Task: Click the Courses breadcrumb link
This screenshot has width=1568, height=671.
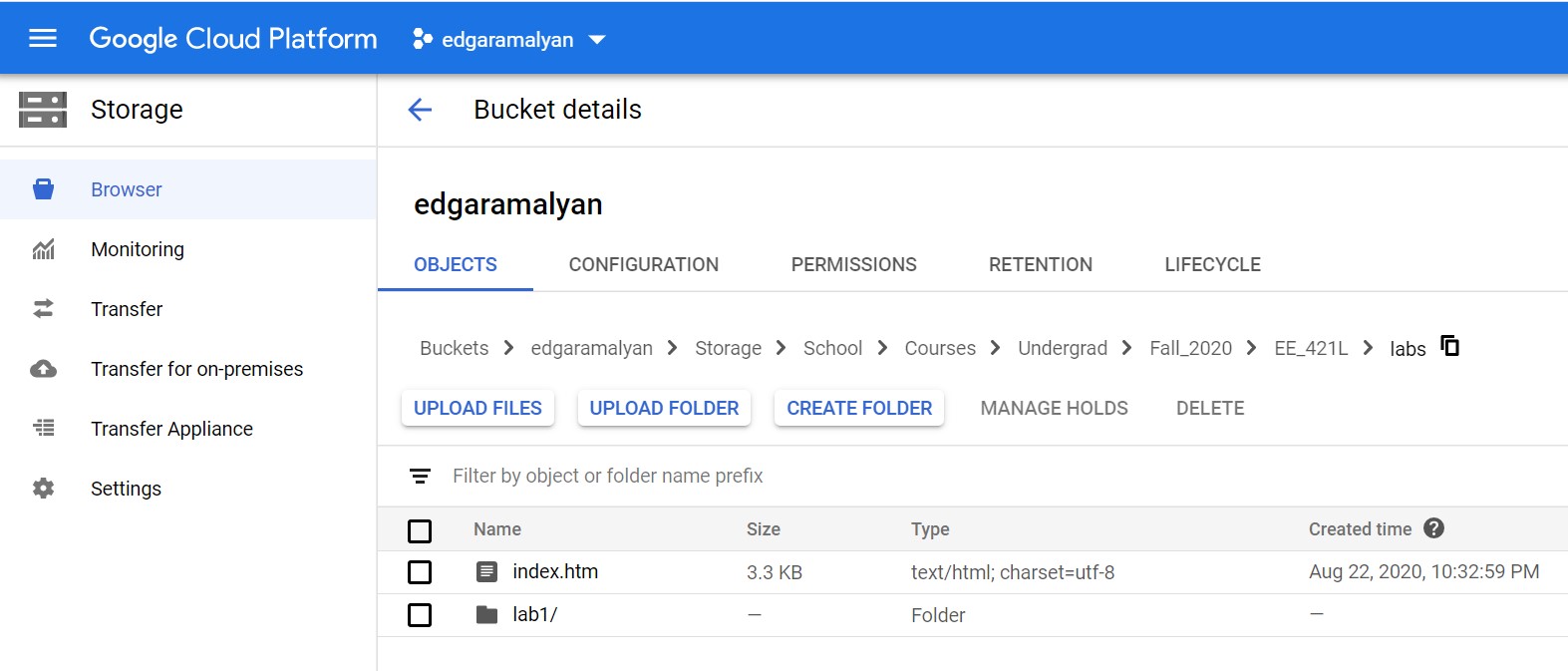Action: click(940, 348)
